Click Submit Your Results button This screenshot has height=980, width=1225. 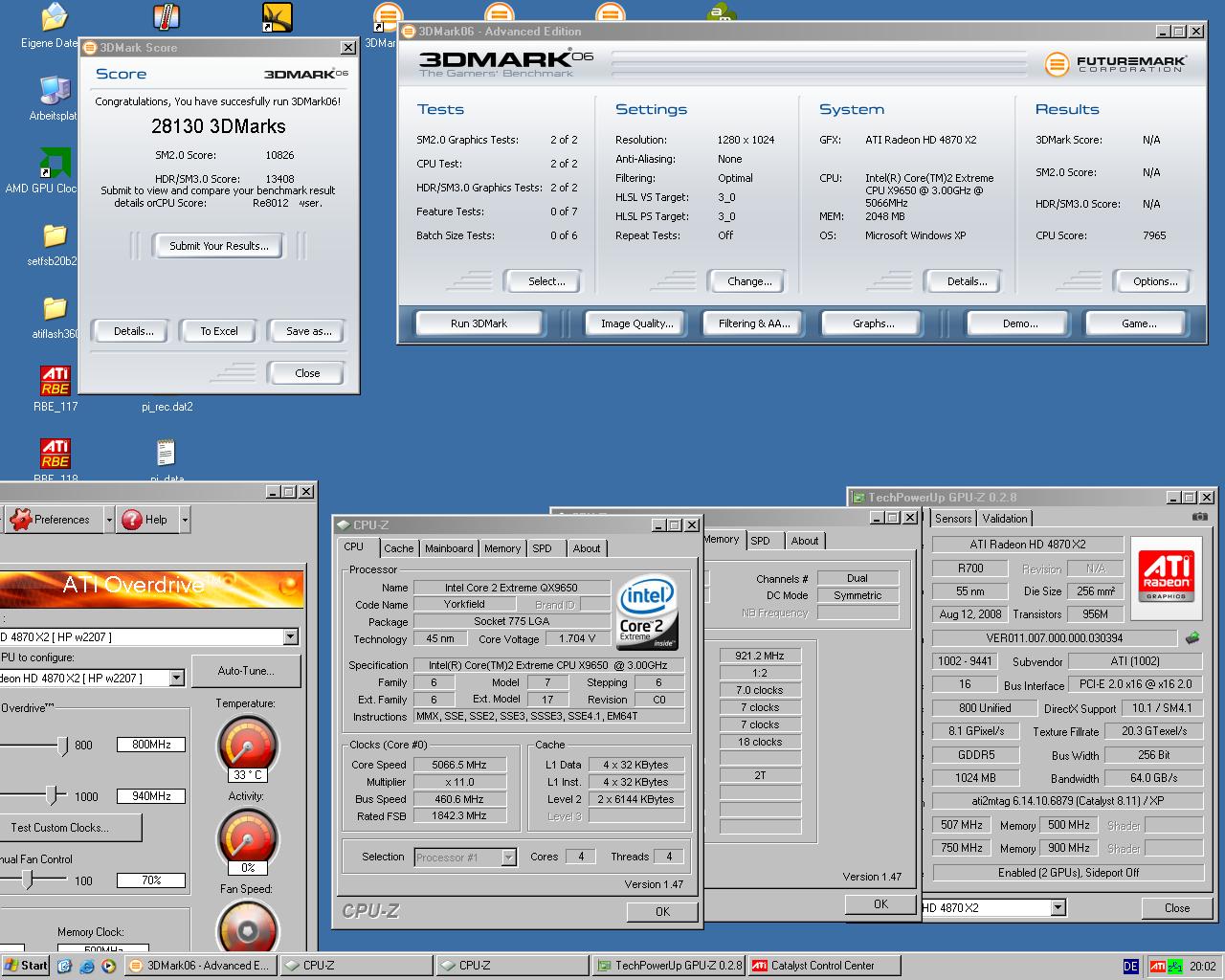click(219, 246)
